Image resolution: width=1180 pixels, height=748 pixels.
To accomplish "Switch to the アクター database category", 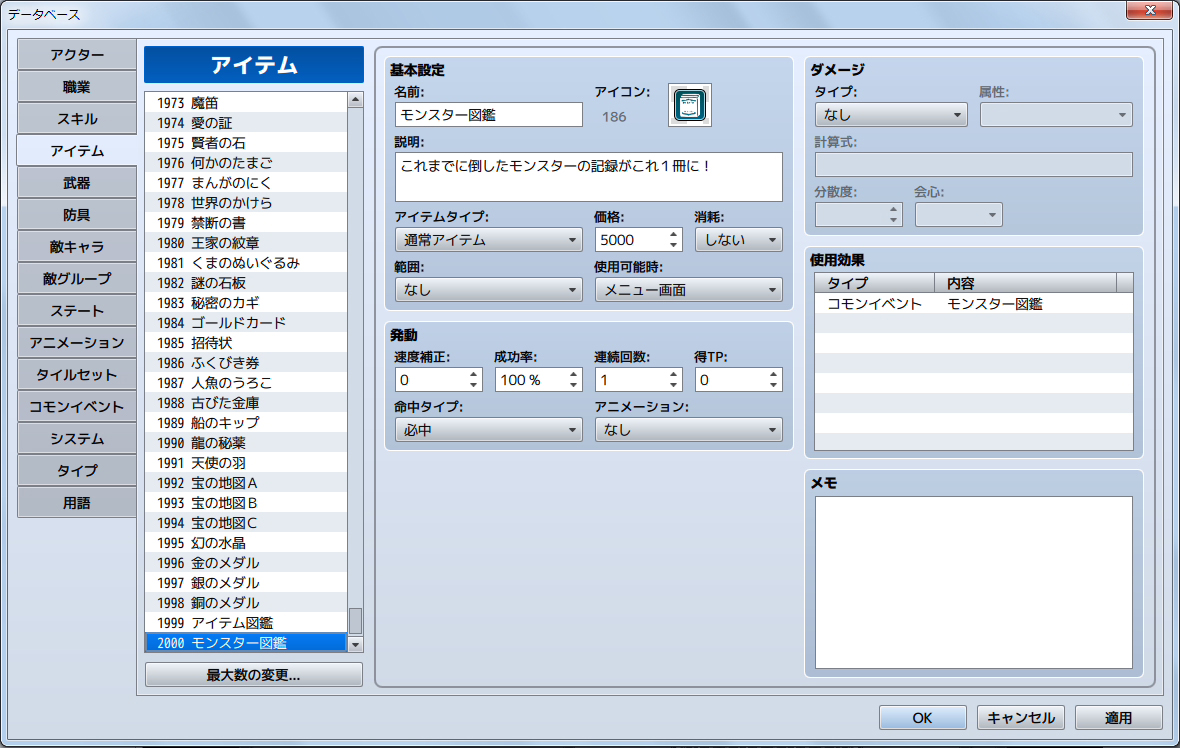I will click(76, 55).
